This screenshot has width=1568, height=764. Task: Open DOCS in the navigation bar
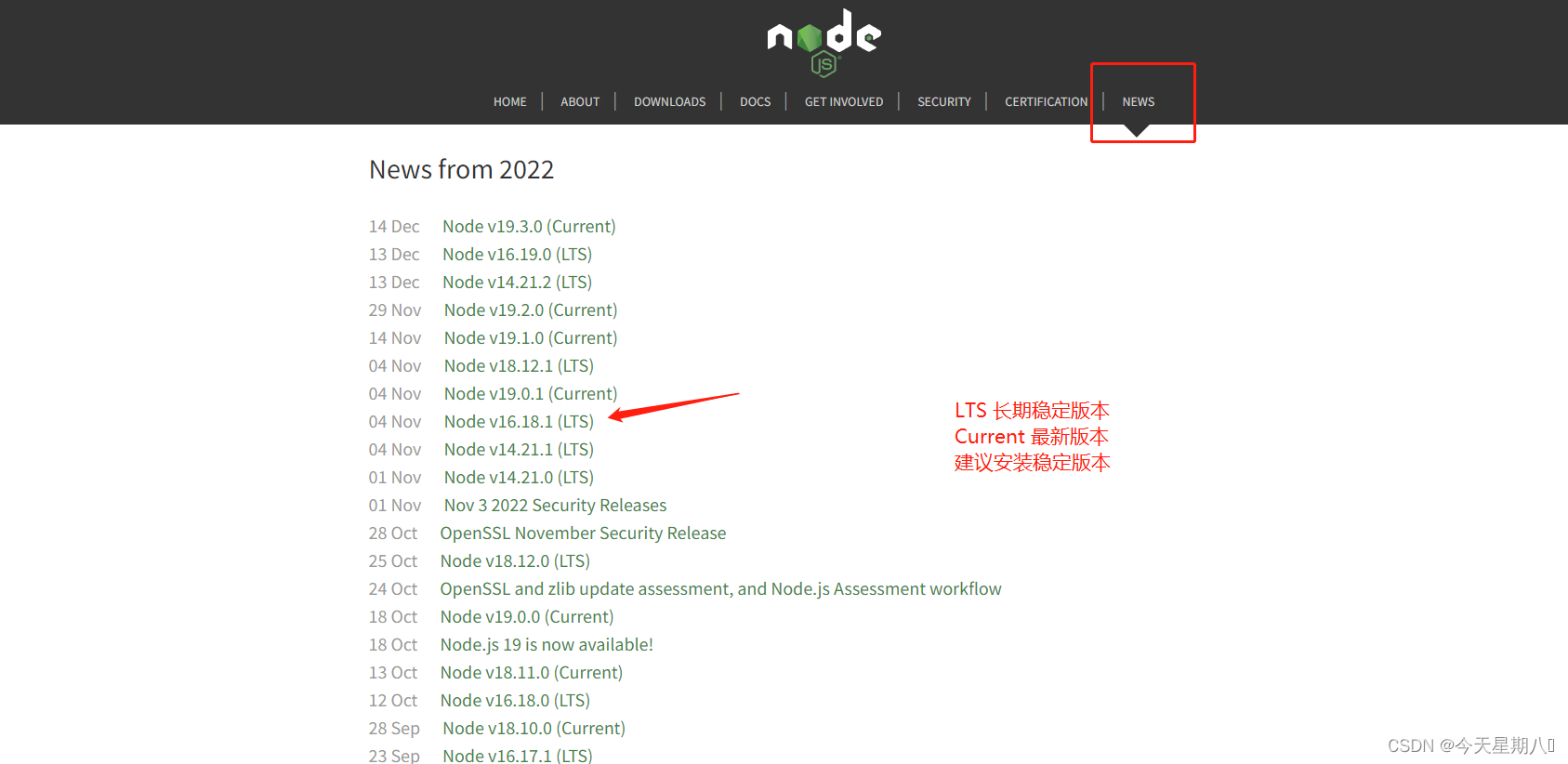(x=755, y=102)
